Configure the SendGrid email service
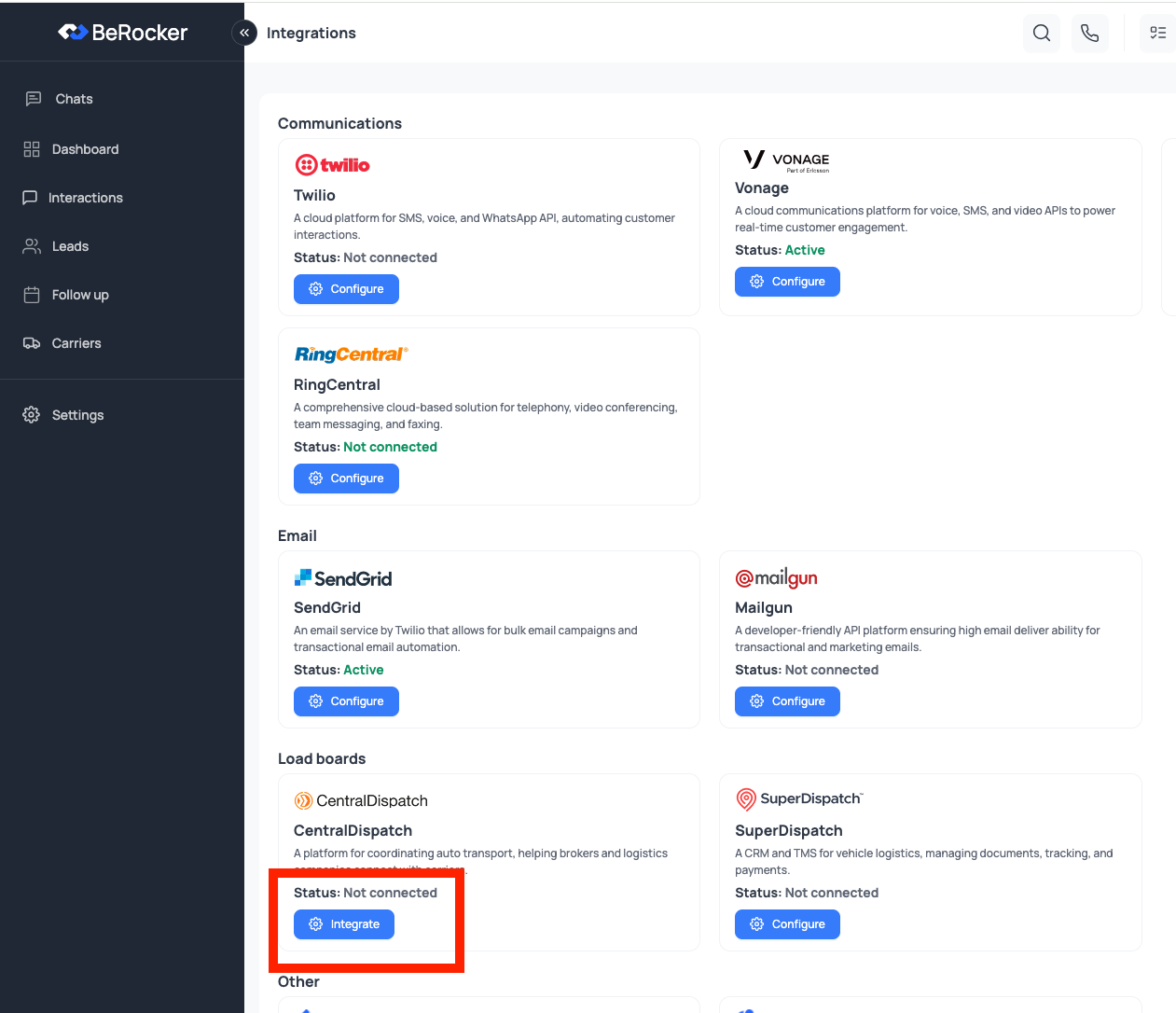1176x1013 pixels. point(346,701)
